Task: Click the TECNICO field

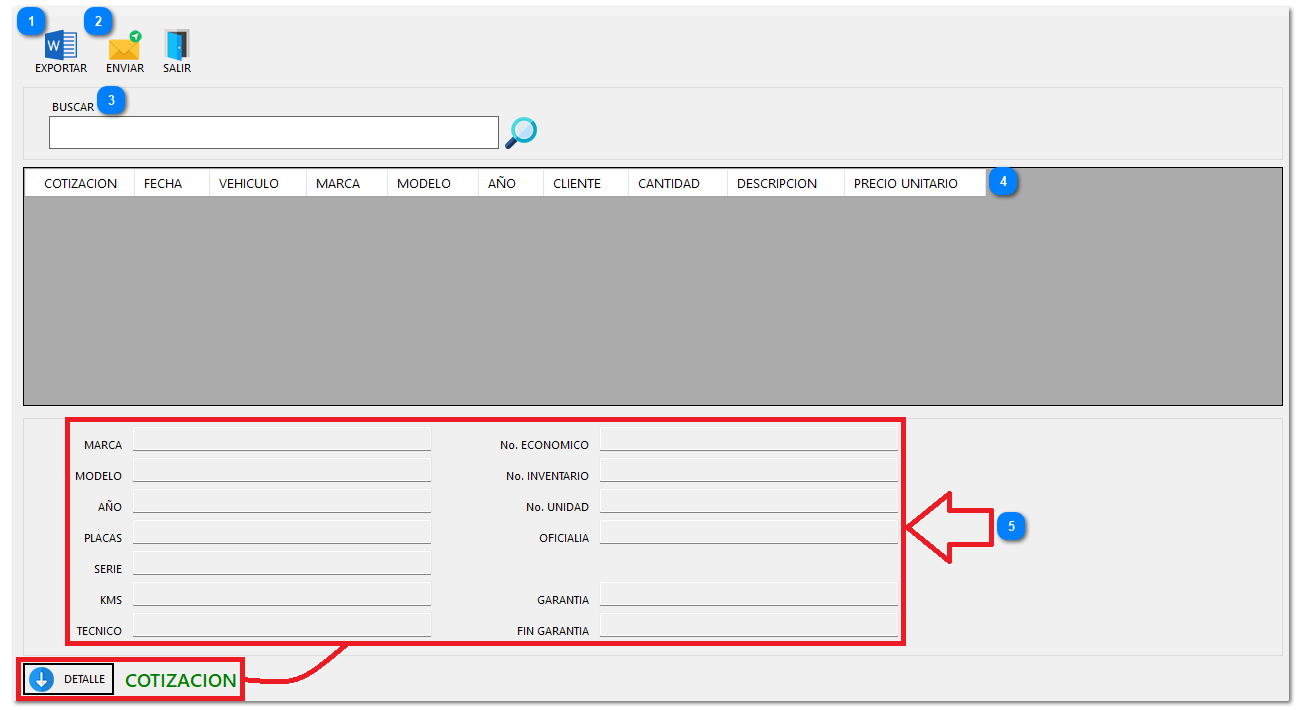Action: coord(282,625)
